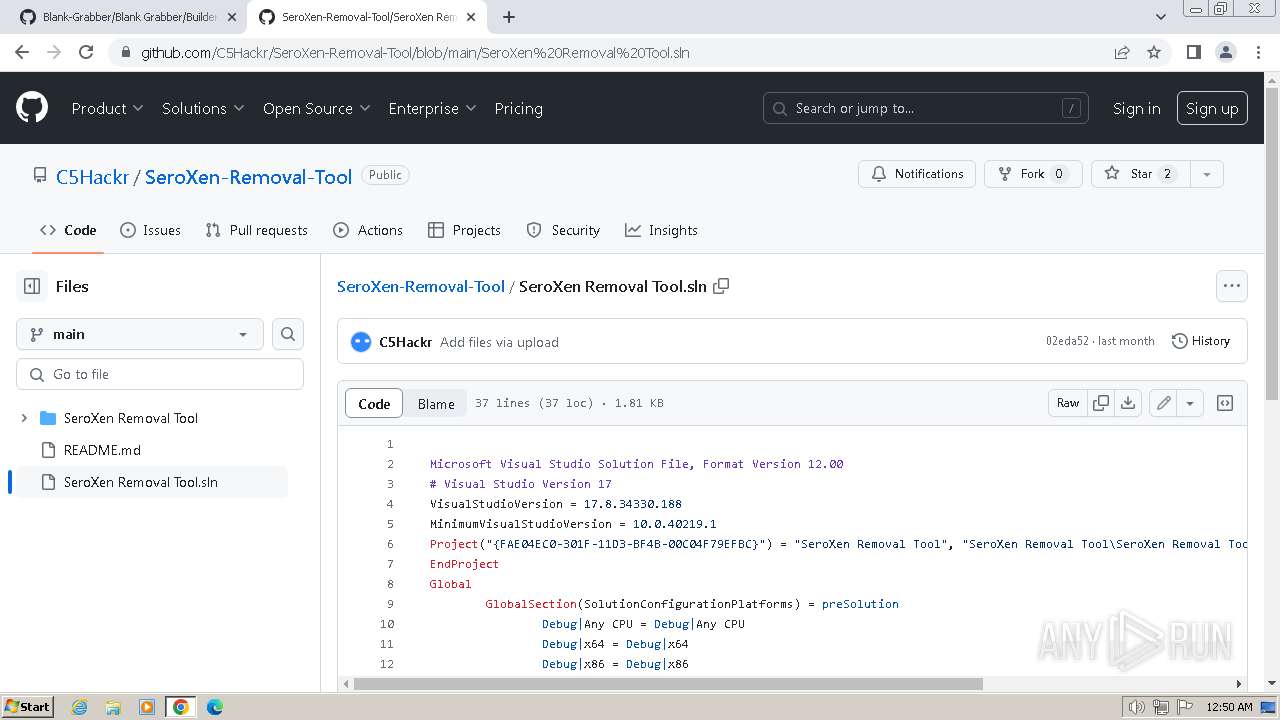Viewport: 1280px width, 720px height.
Task: Open browser side panel icon
Action: pos(1193,52)
